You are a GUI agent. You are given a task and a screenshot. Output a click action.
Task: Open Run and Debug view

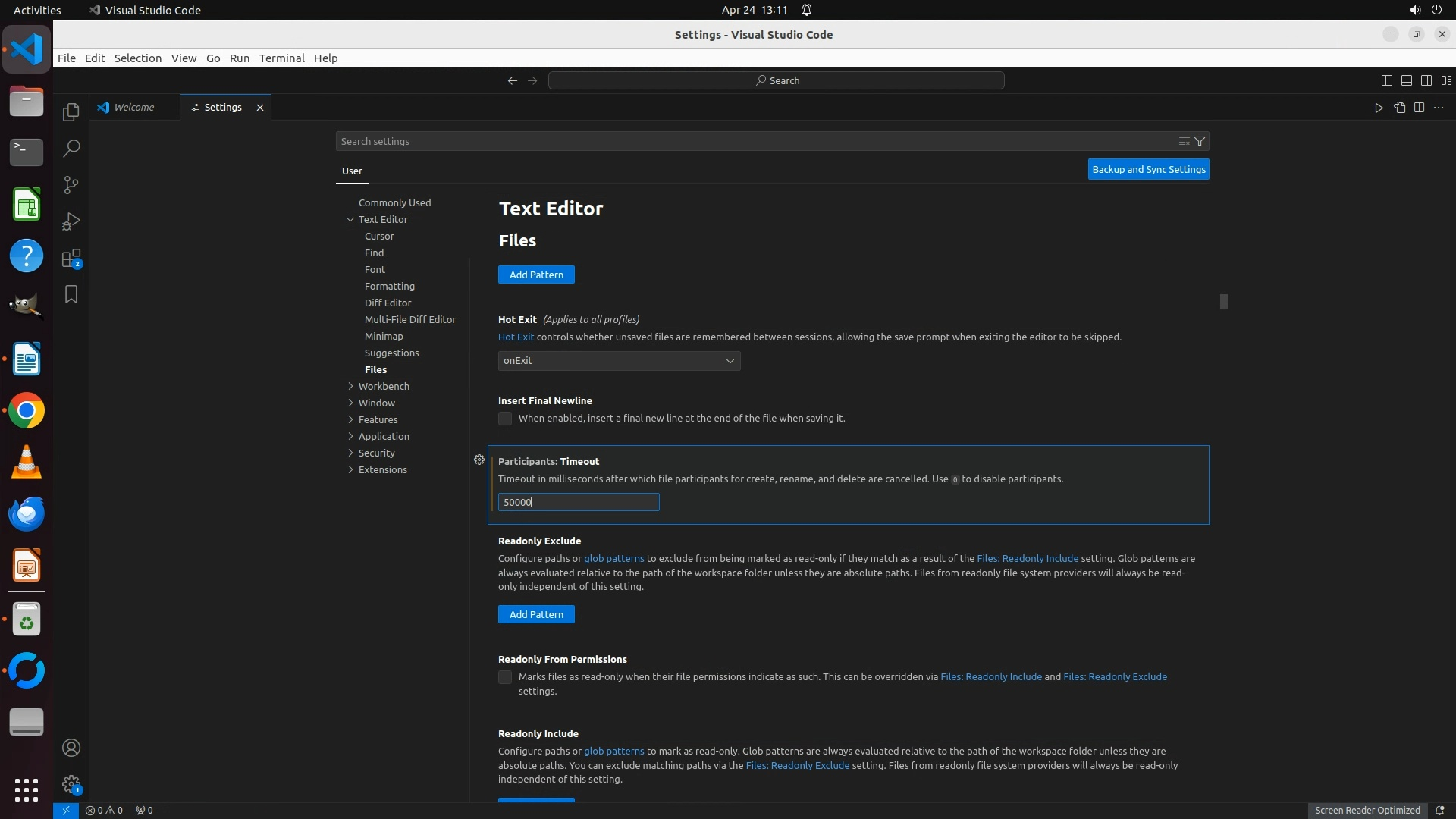[71, 221]
